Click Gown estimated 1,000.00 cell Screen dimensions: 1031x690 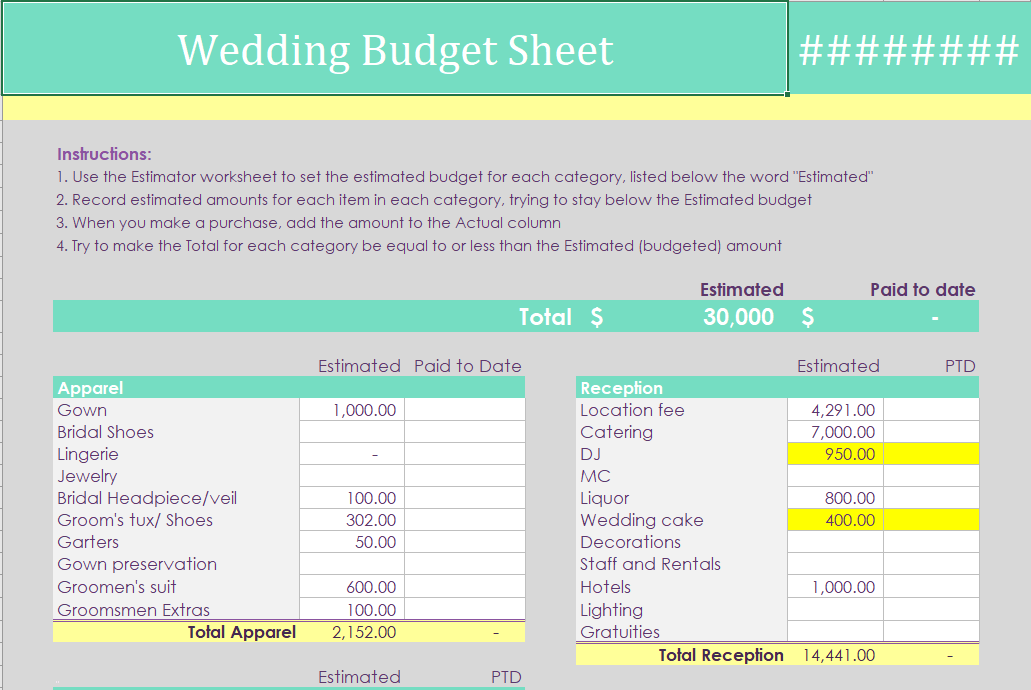352,410
